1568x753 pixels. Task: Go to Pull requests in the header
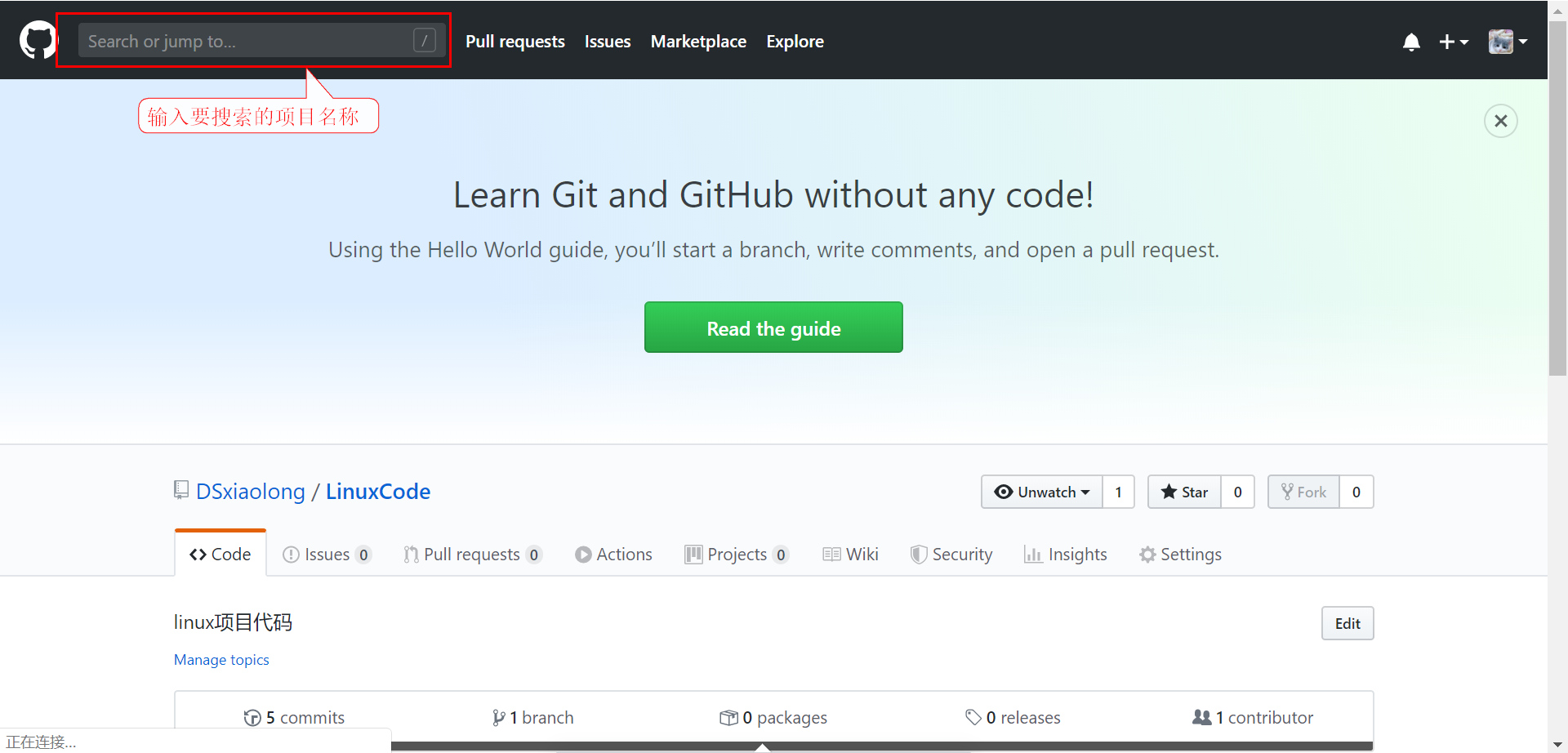point(515,42)
